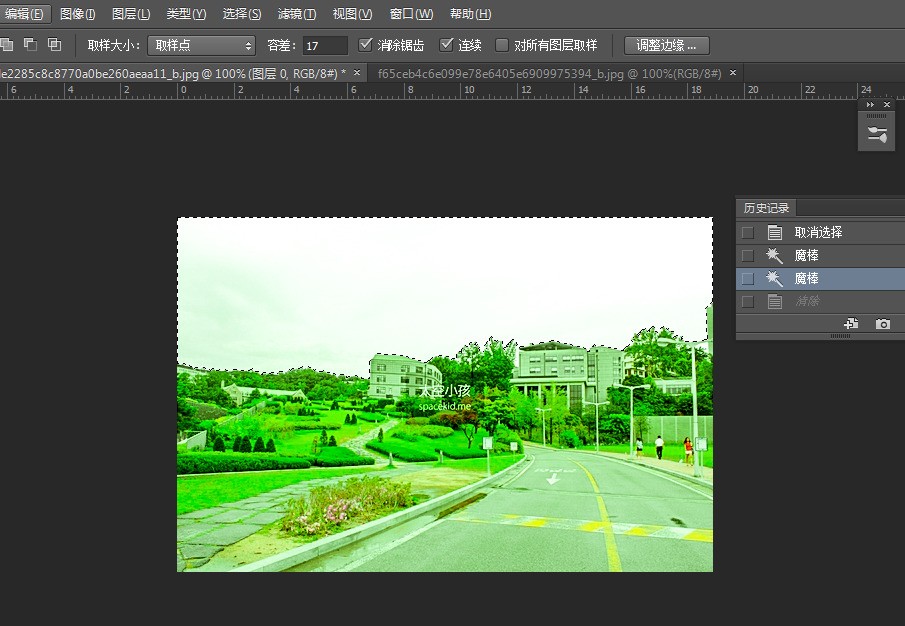Screen dimensions: 905x626
Task: Create new document from current state
Action: click(851, 324)
